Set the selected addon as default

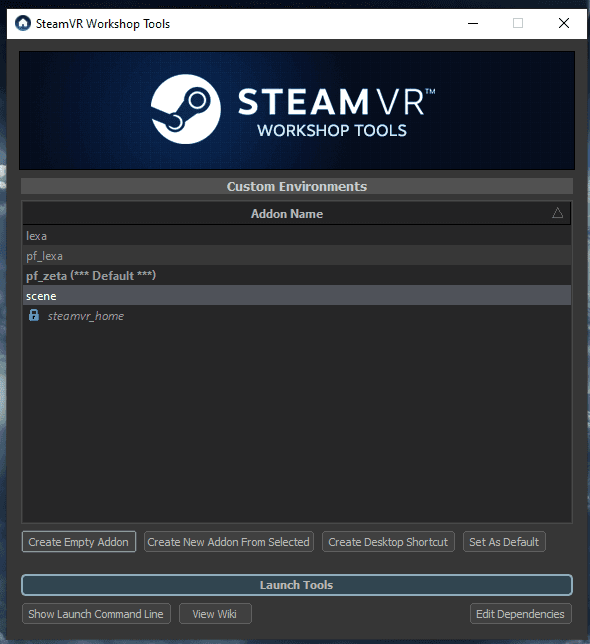(504, 542)
